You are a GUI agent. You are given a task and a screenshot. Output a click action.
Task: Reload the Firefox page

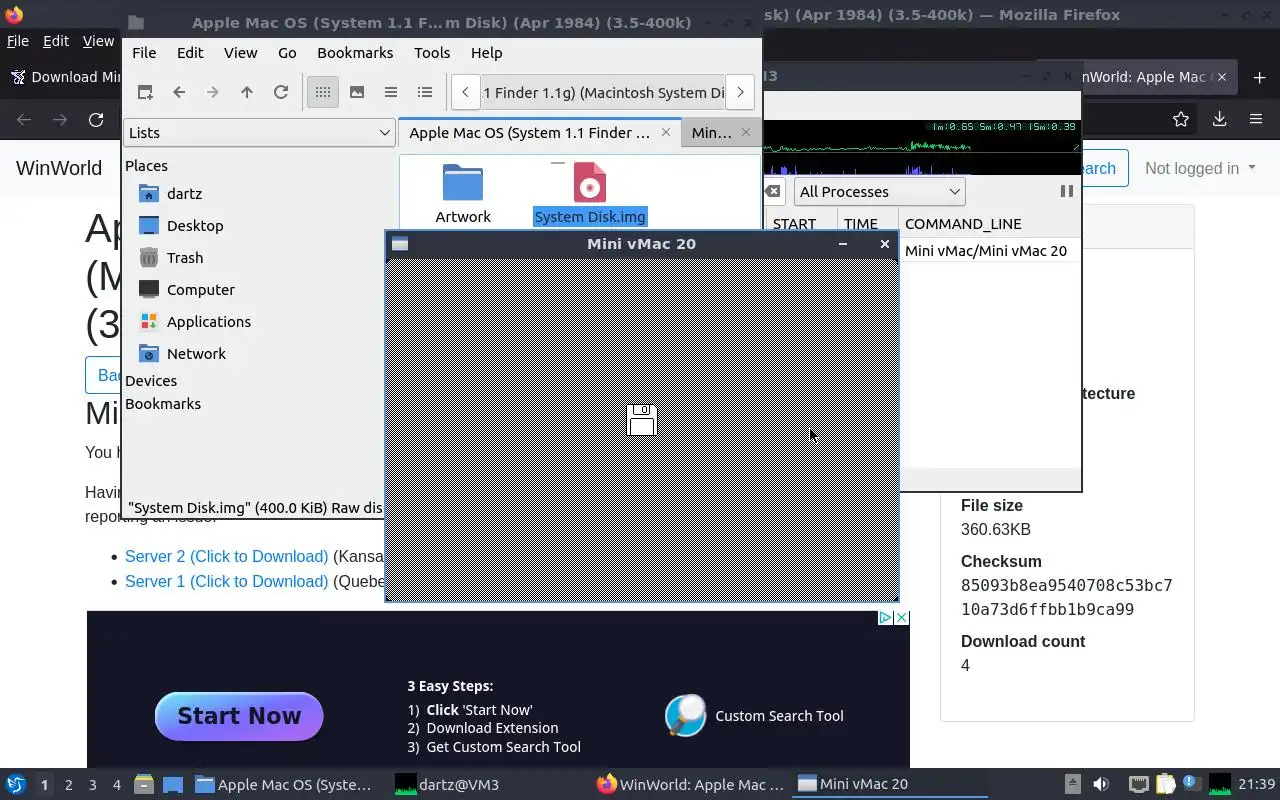[x=96, y=120]
